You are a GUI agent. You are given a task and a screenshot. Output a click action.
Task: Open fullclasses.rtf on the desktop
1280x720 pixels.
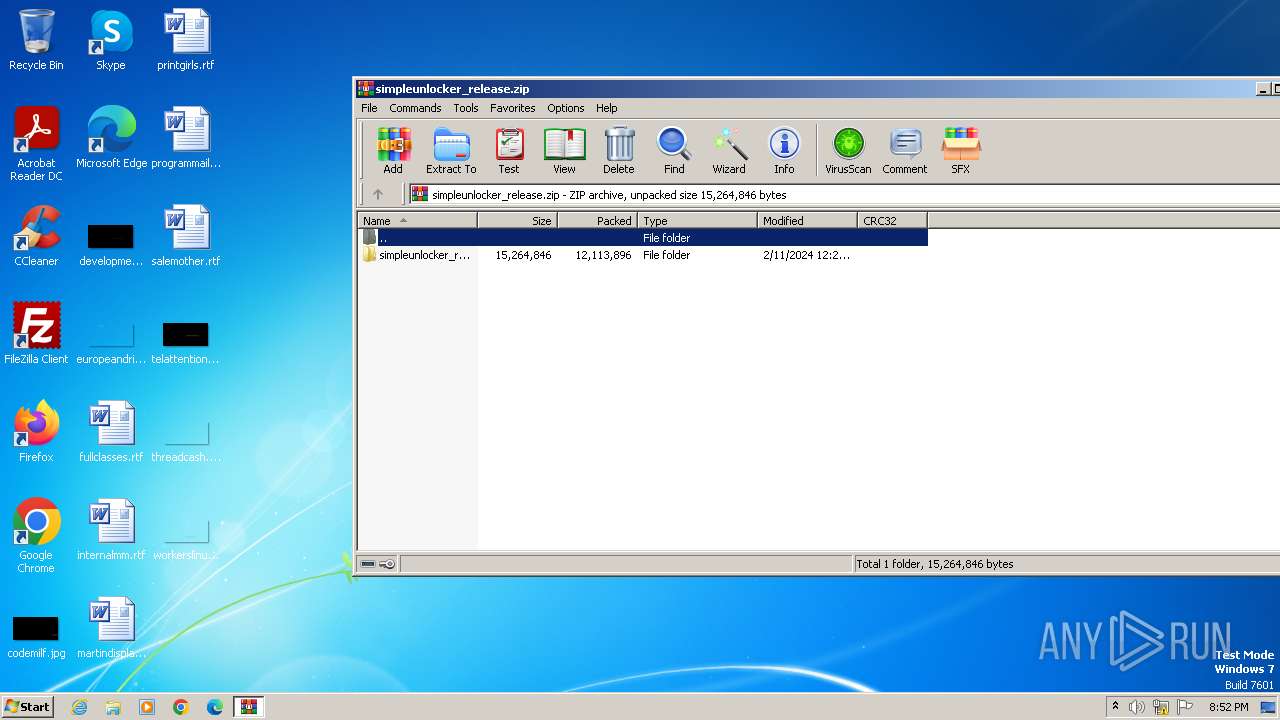tap(111, 432)
